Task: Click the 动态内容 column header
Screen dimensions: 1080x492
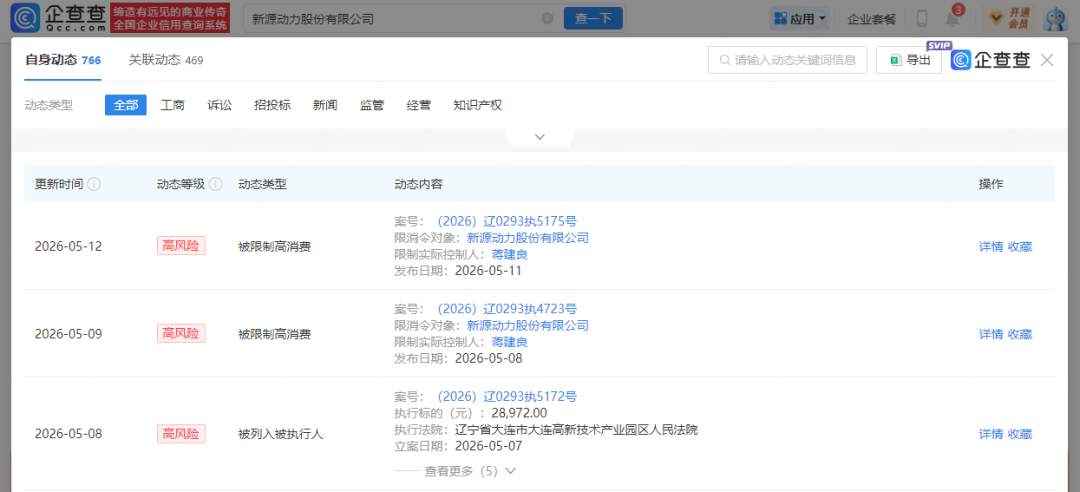Action: pos(418,184)
